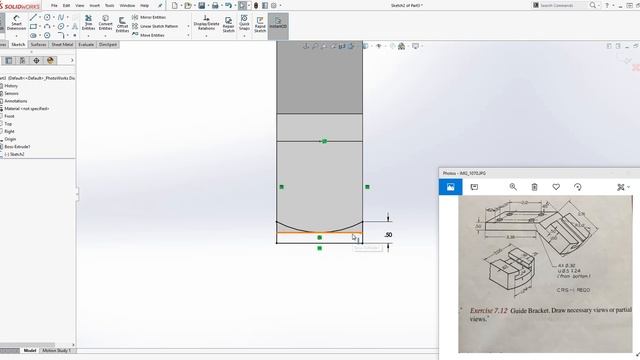The height and width of the screenshot is (360, 640).
Task: Open the Tools menu
Action: pyautogui.click(x=109, y=6)
